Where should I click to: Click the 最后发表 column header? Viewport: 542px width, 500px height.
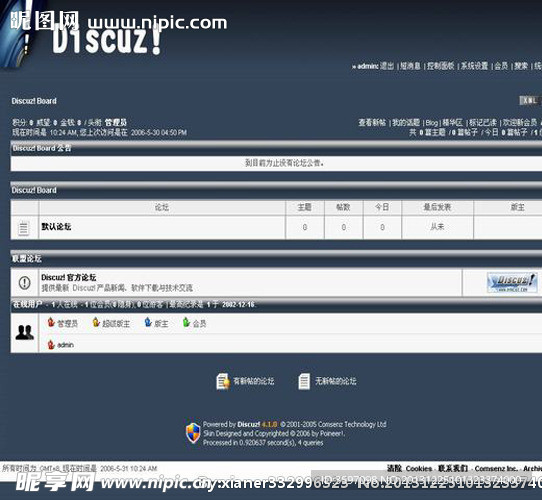click(x=437, y=207)
